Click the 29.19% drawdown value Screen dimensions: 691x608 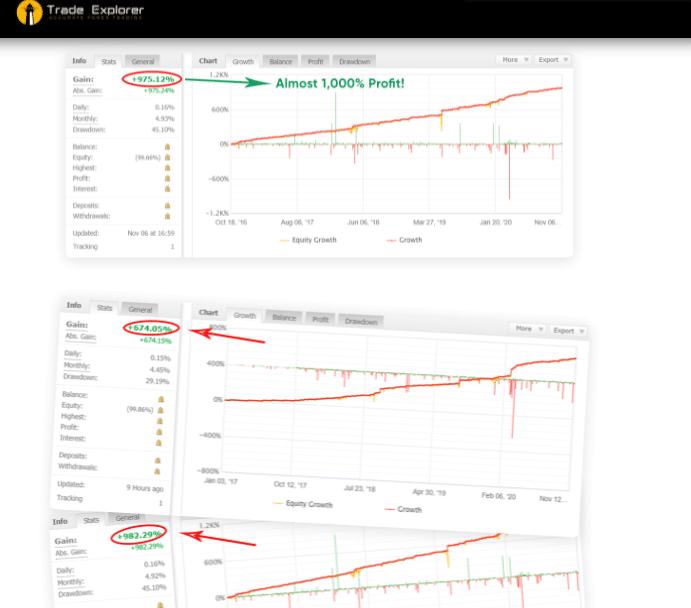point(157,381)
